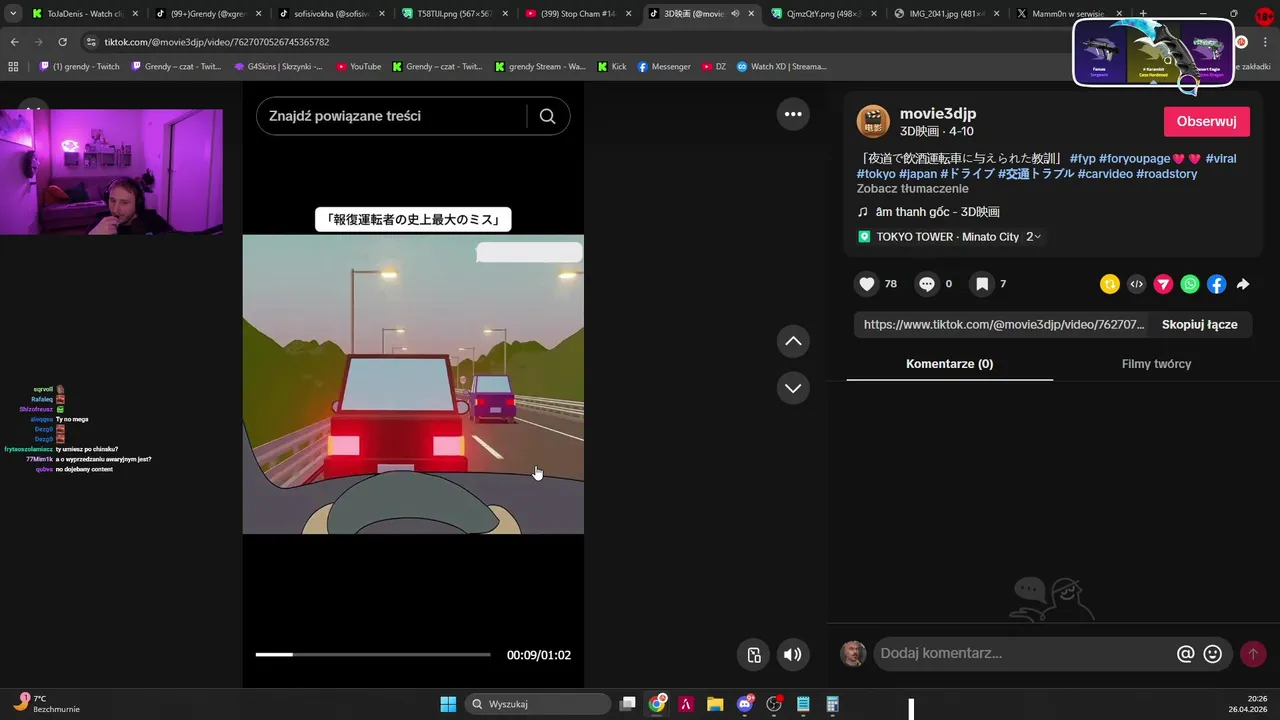Click the Skopiuj łącze copy link button
The width and height of the screenshot is (1280, 720).
click(x=1199, y=325)
